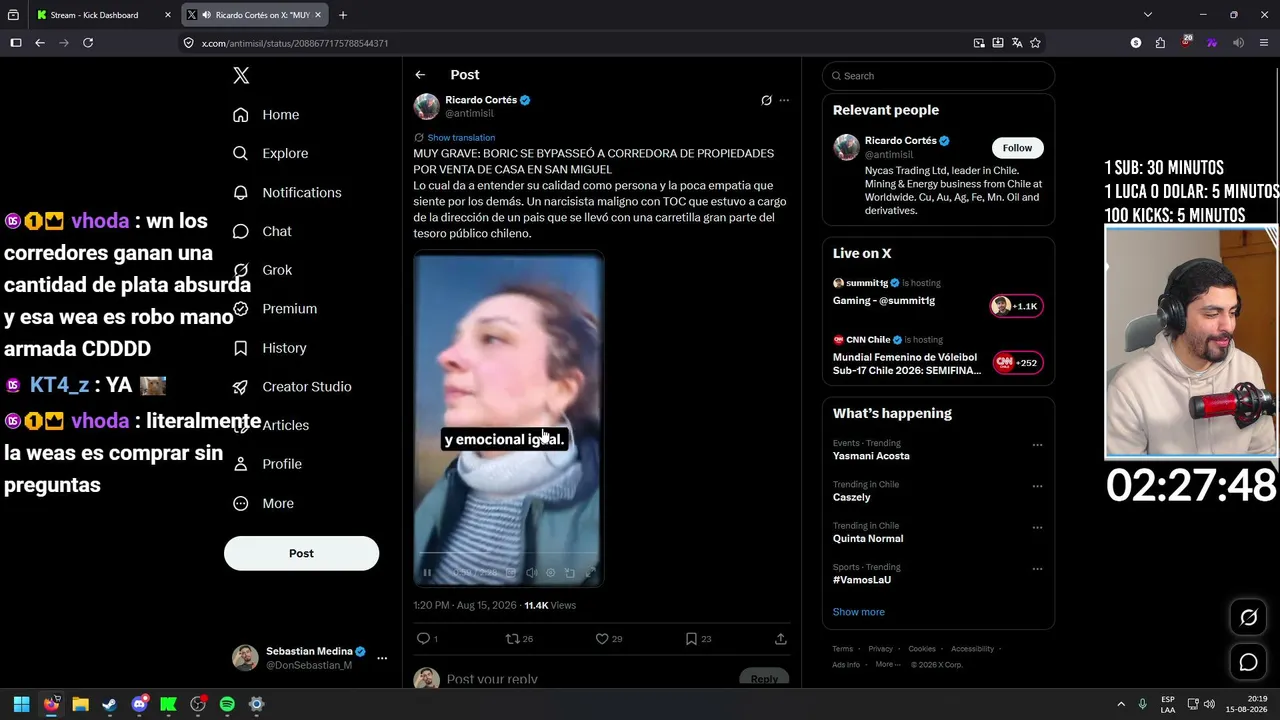
Task: Launch Steam from the taskbar
Action: [x=109, y=704]
